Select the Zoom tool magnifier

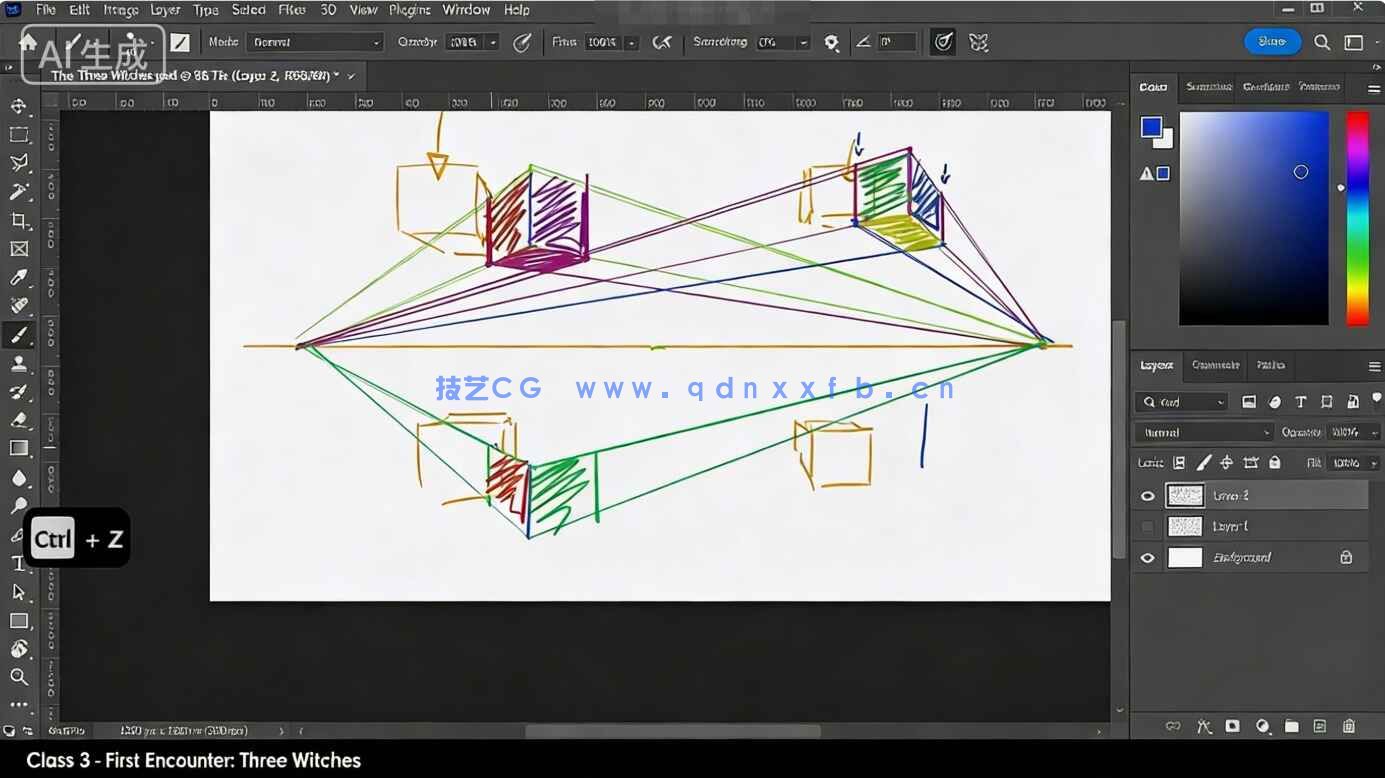(x=18, y=677)
